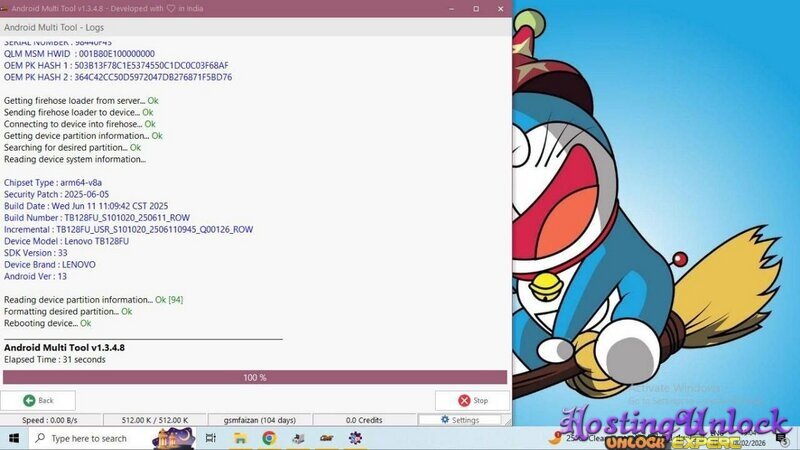Image resolution: width=800 pixels, height=450 pixels.
Task: Open File Explorer from the taskbar
Action: point(240,438)
